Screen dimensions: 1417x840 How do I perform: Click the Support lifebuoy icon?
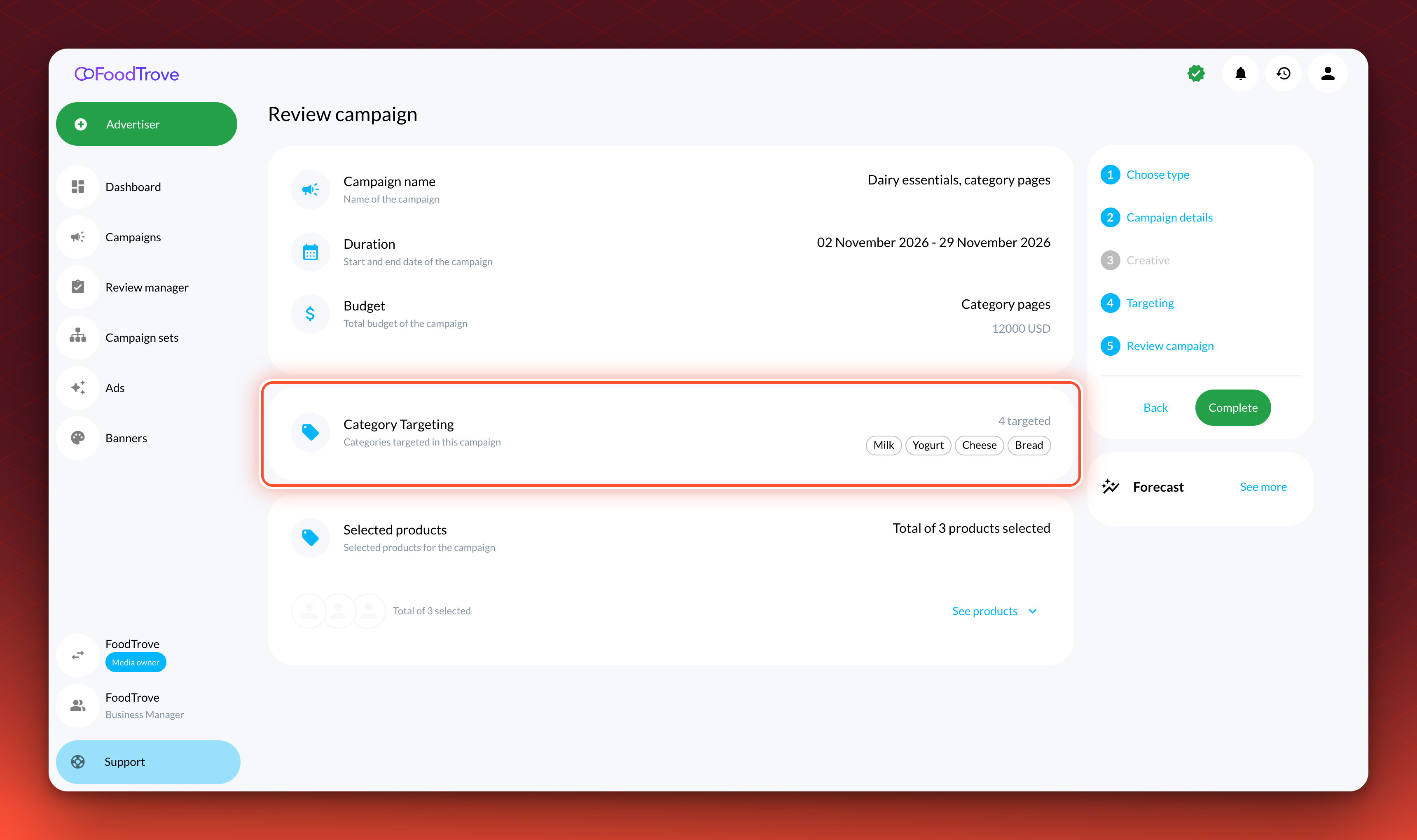78,762
